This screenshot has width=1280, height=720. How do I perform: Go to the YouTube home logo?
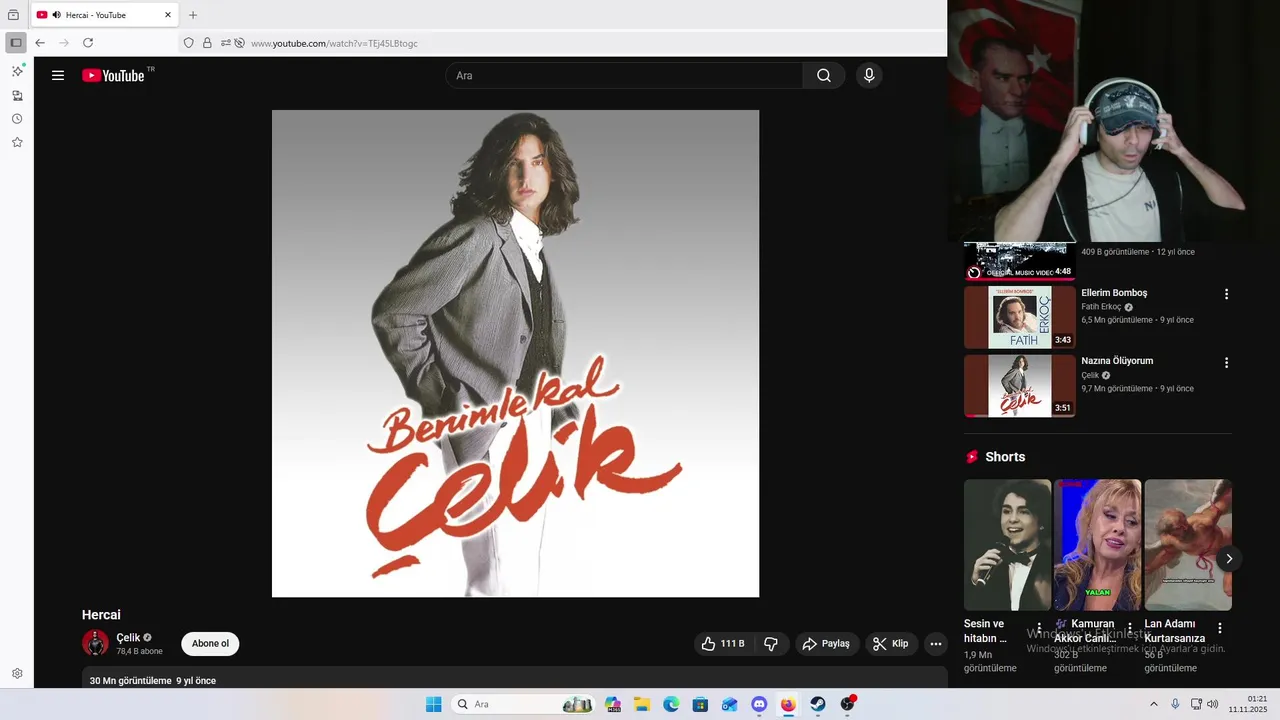113,75
